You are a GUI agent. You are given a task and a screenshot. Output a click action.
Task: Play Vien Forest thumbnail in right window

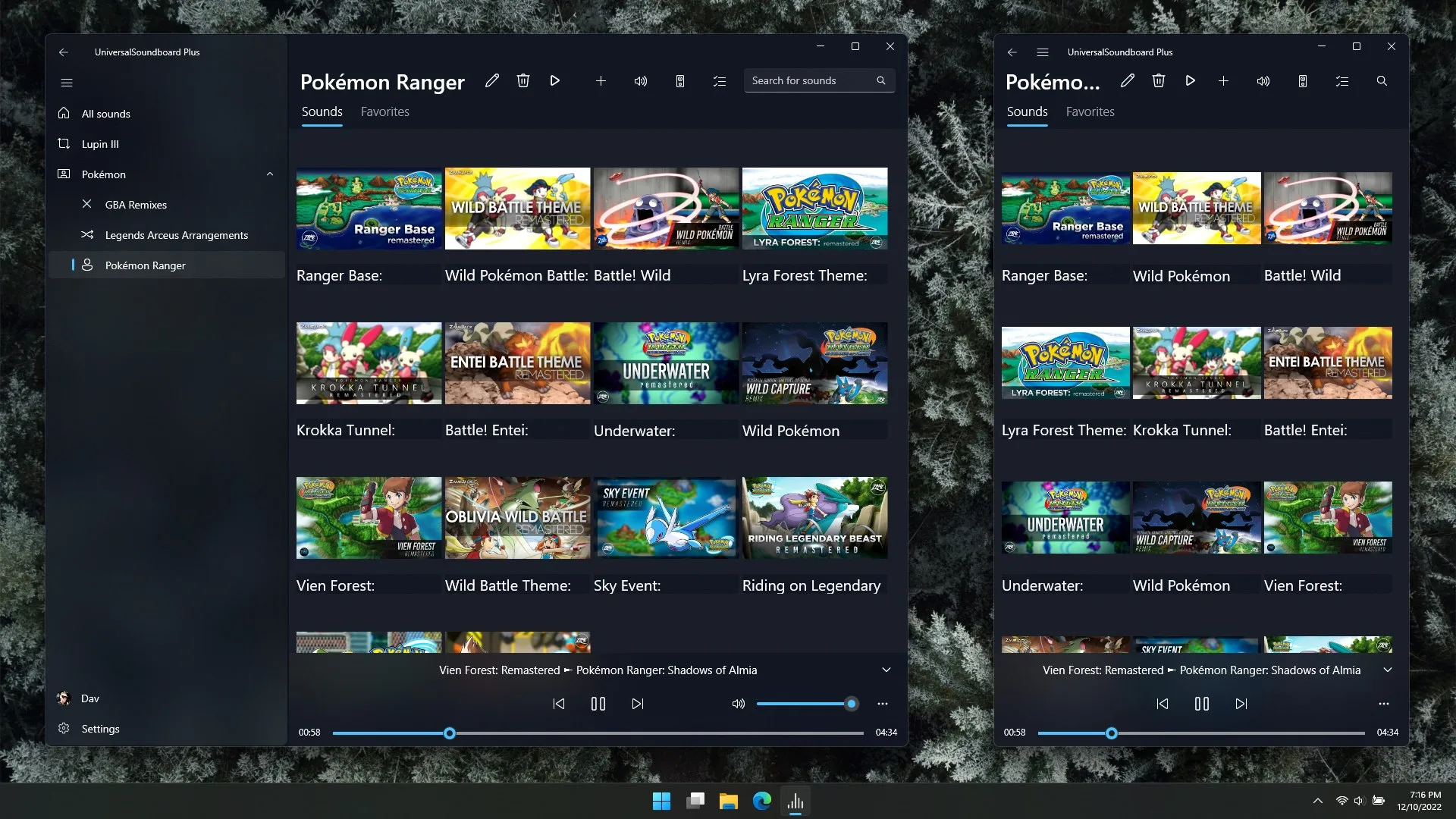click(1328, 518)
